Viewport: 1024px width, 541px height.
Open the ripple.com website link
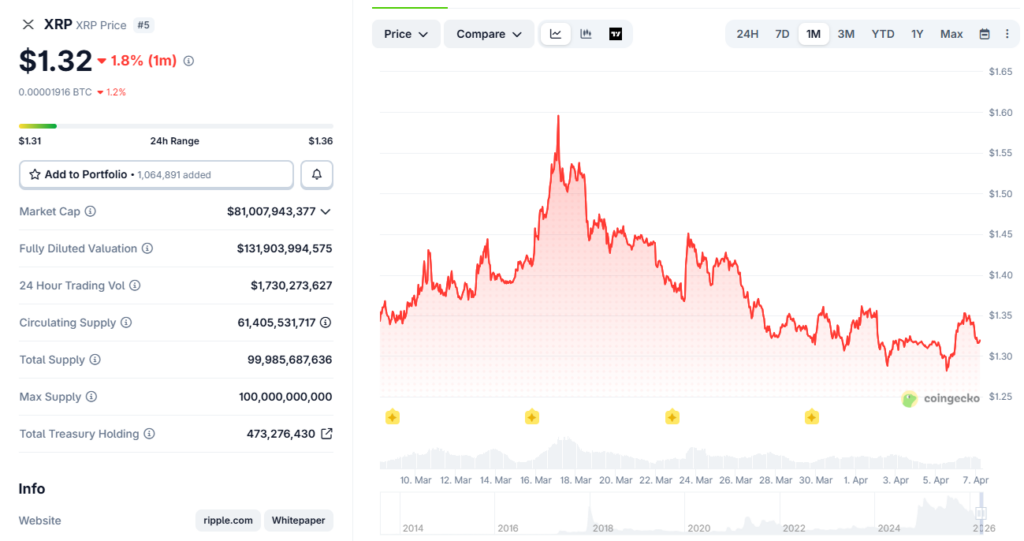228,521
